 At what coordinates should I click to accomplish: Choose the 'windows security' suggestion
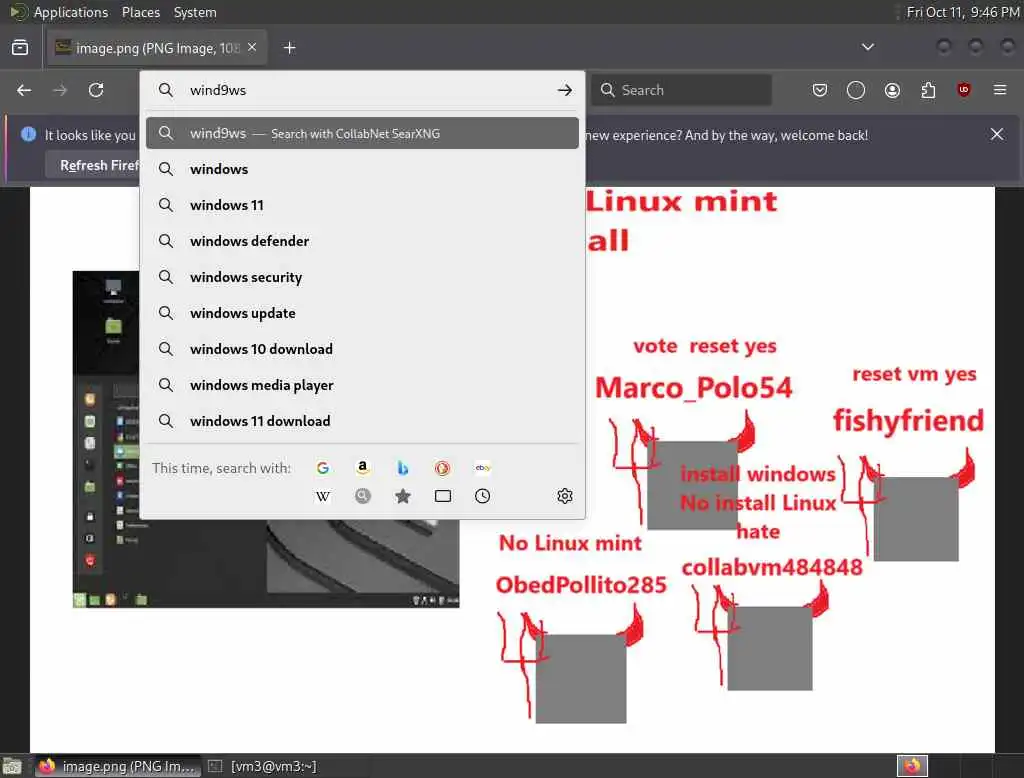[x=362, y=277]
